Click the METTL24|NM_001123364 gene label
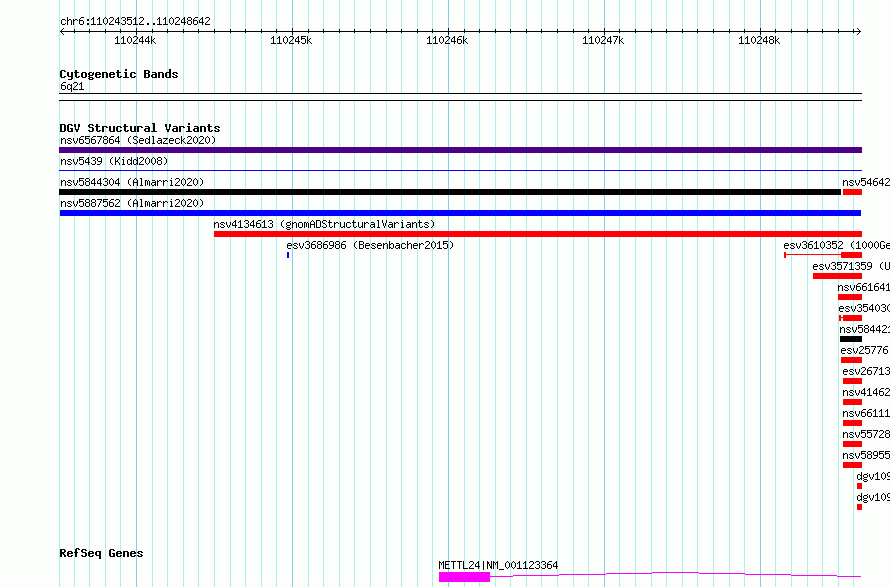The width and height of the screenshot is (890, 587). [x=498, y=565]
